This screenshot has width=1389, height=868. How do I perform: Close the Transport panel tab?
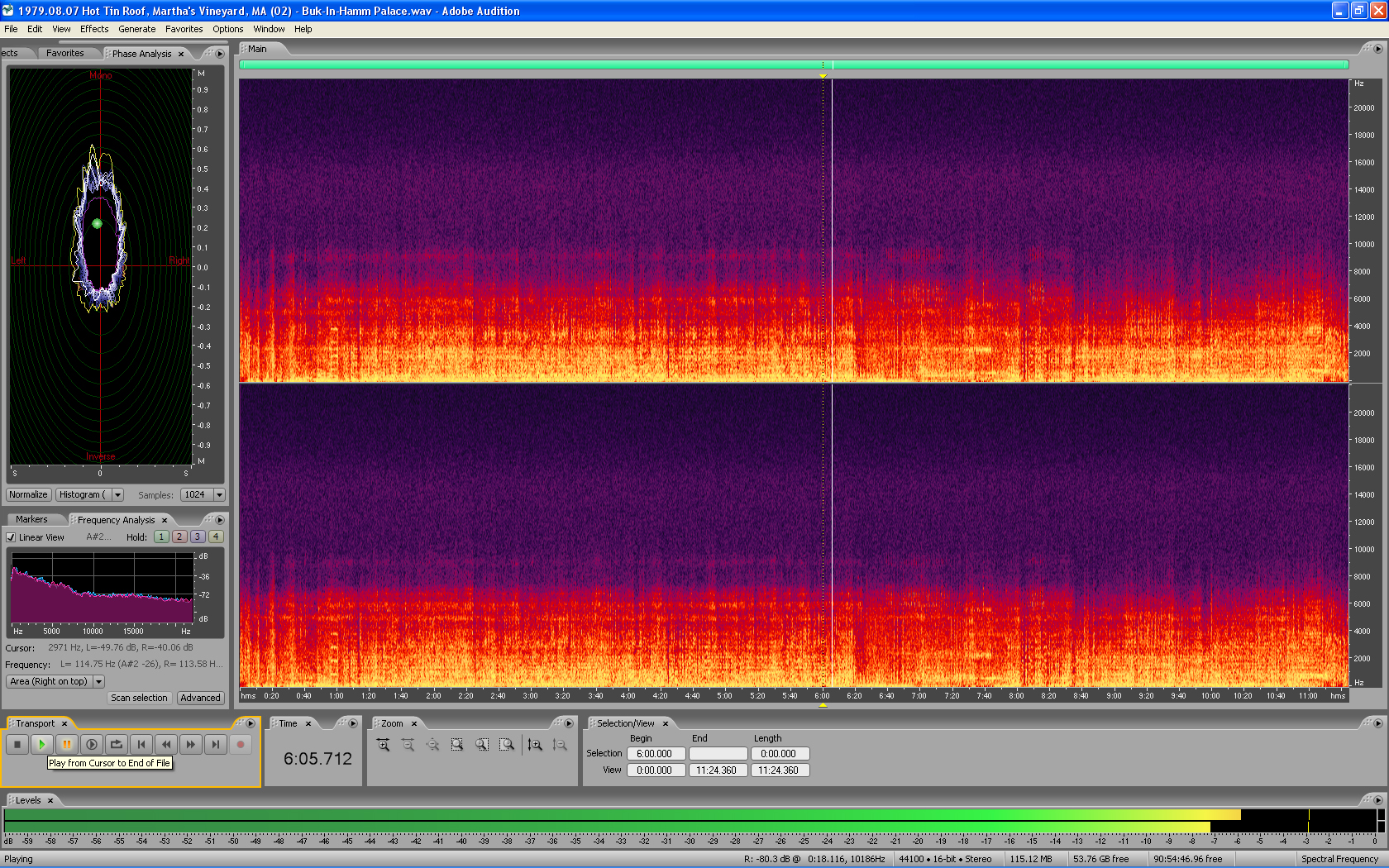[x=64, y=723]
